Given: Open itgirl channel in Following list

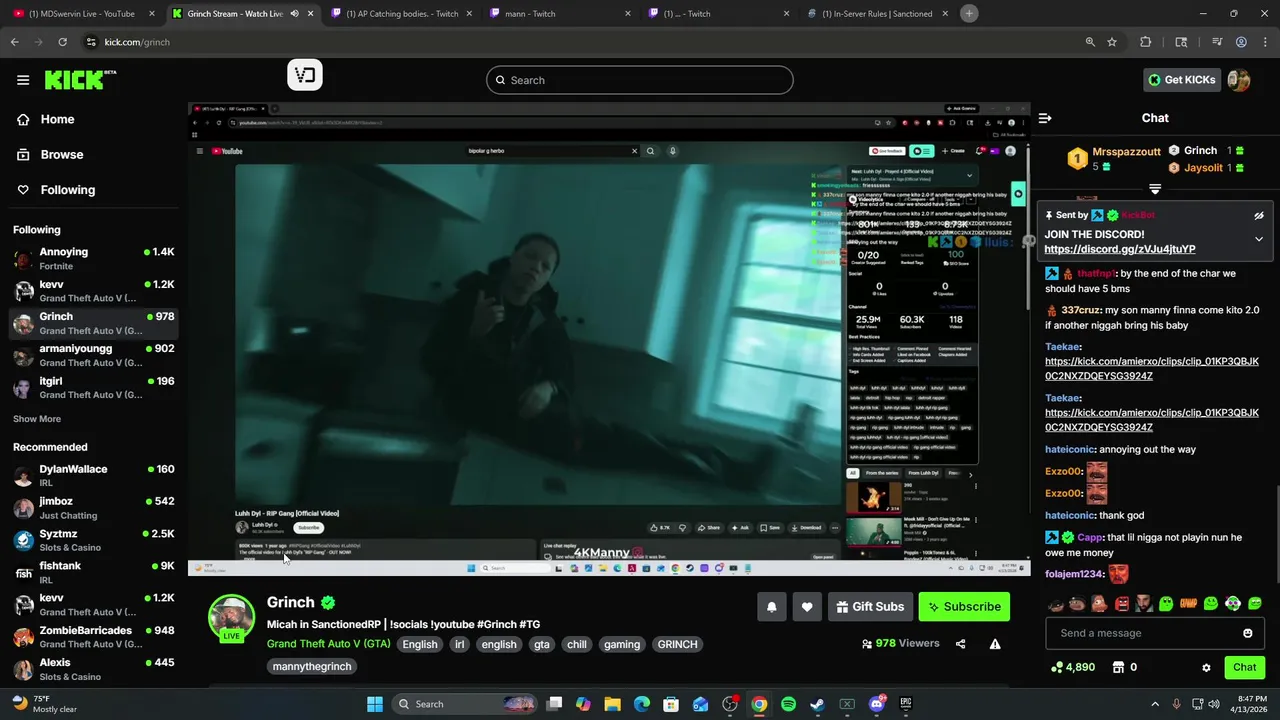Looking at the screenshot, I should [x=93, y=387].
